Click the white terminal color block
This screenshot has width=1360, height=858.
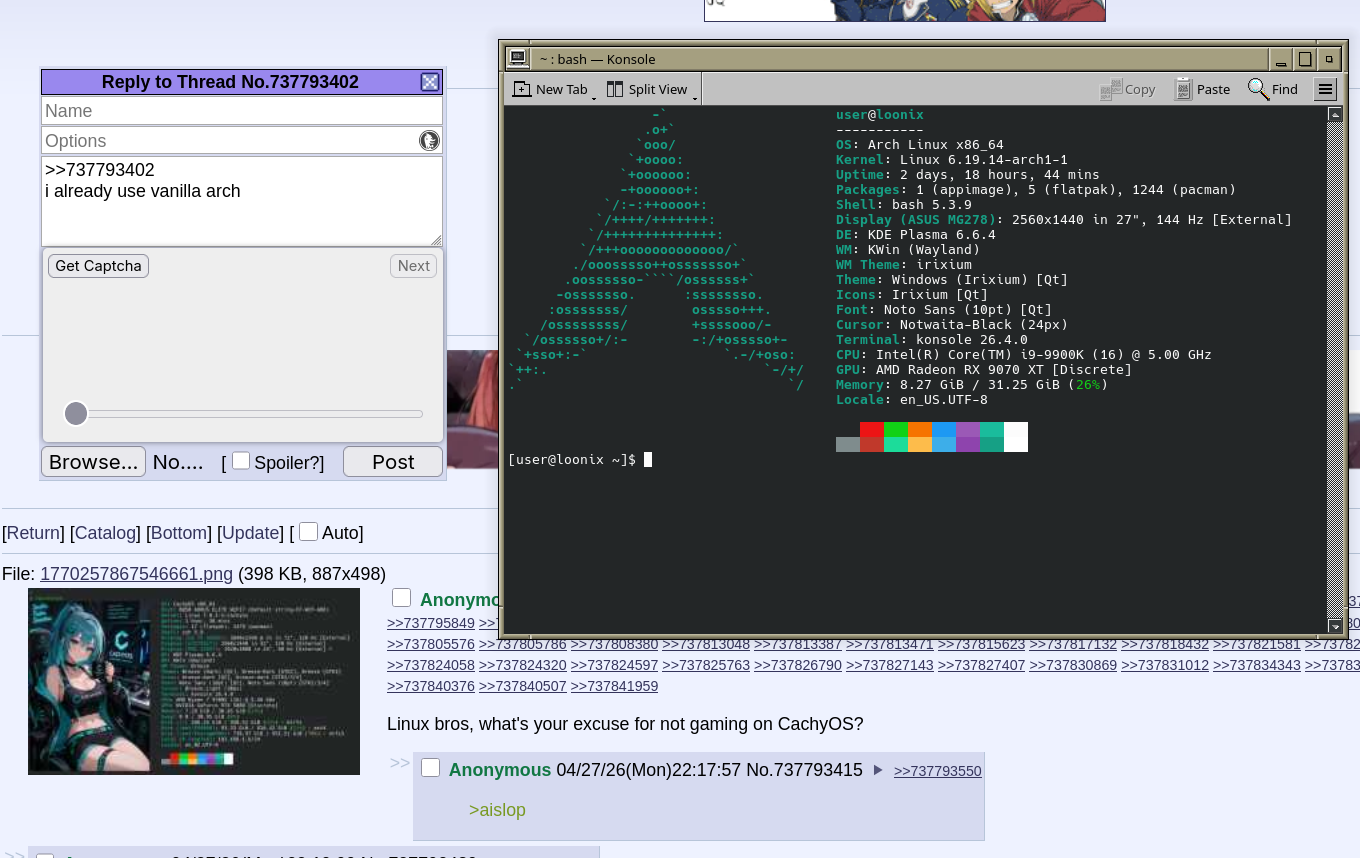tap(1016, 437)
